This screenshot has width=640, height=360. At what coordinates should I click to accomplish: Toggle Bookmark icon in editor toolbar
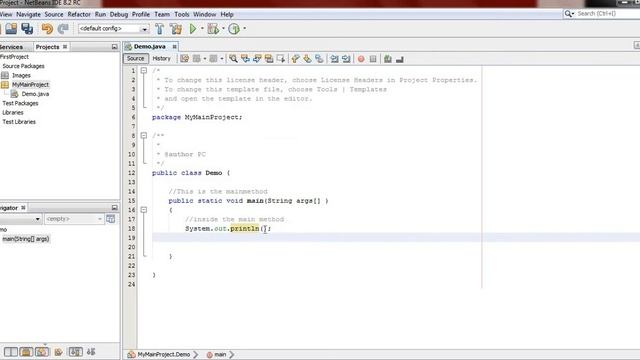click(319, 59)
